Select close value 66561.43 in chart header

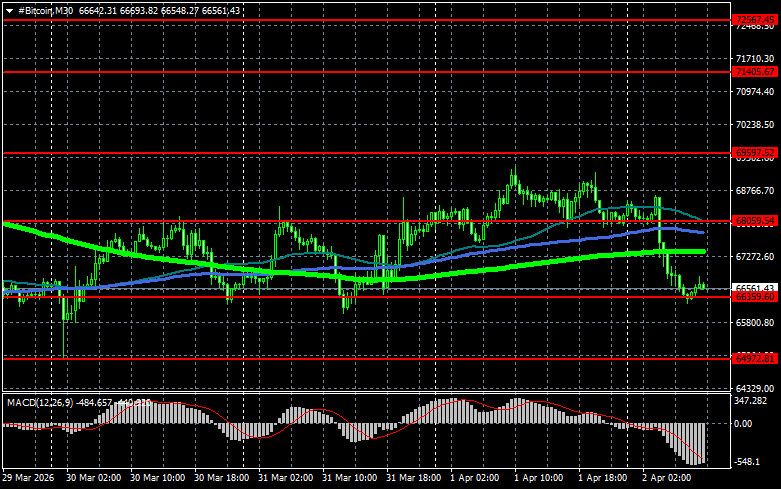[x=221, y=10]
